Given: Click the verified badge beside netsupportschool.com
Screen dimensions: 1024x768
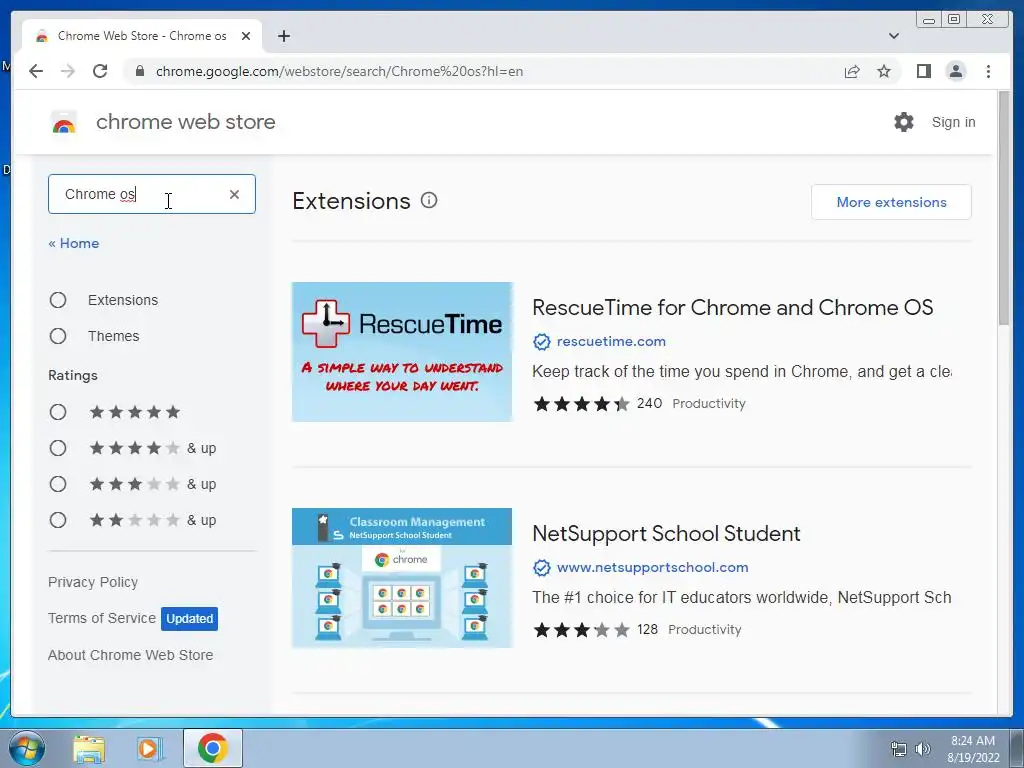Looking at the screenshot, I should 541,568.
